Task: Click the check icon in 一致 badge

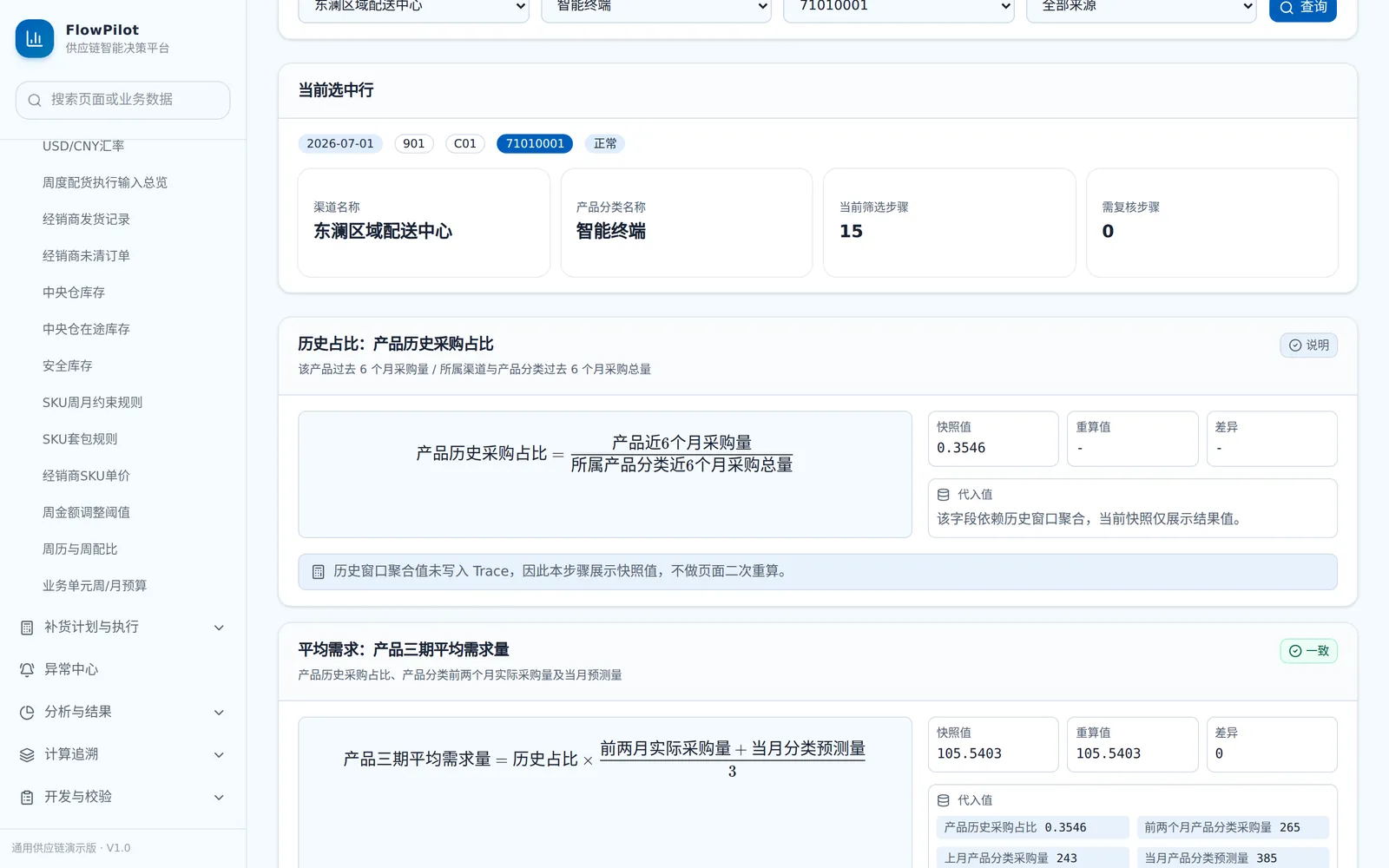Action: [1295, 651]
